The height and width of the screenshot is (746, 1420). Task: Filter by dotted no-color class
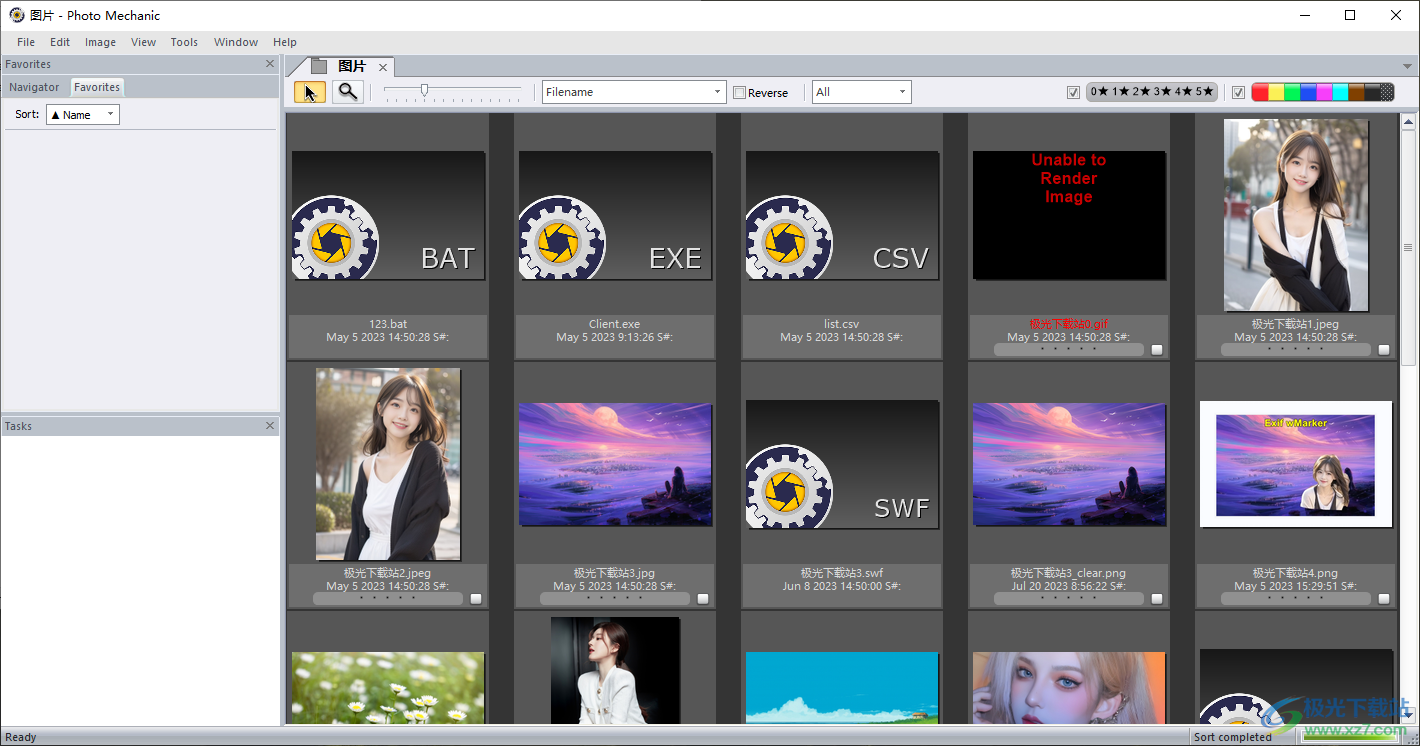click(1387, 92)
